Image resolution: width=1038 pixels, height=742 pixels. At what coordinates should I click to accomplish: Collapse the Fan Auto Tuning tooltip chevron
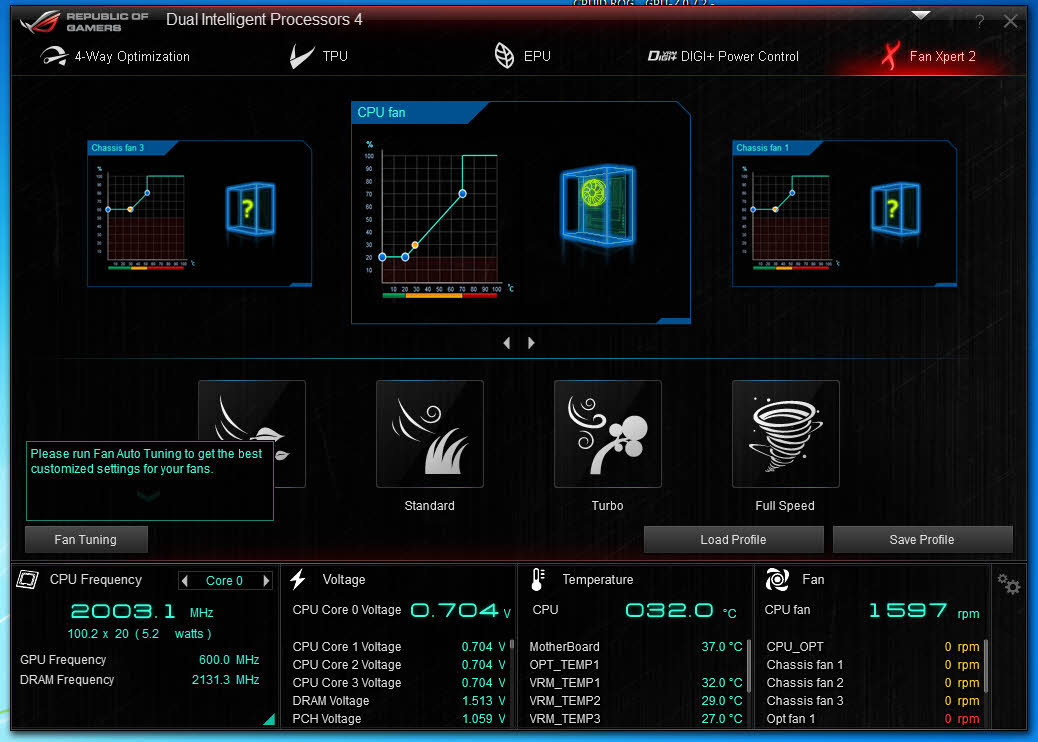[x=148, y=495]
